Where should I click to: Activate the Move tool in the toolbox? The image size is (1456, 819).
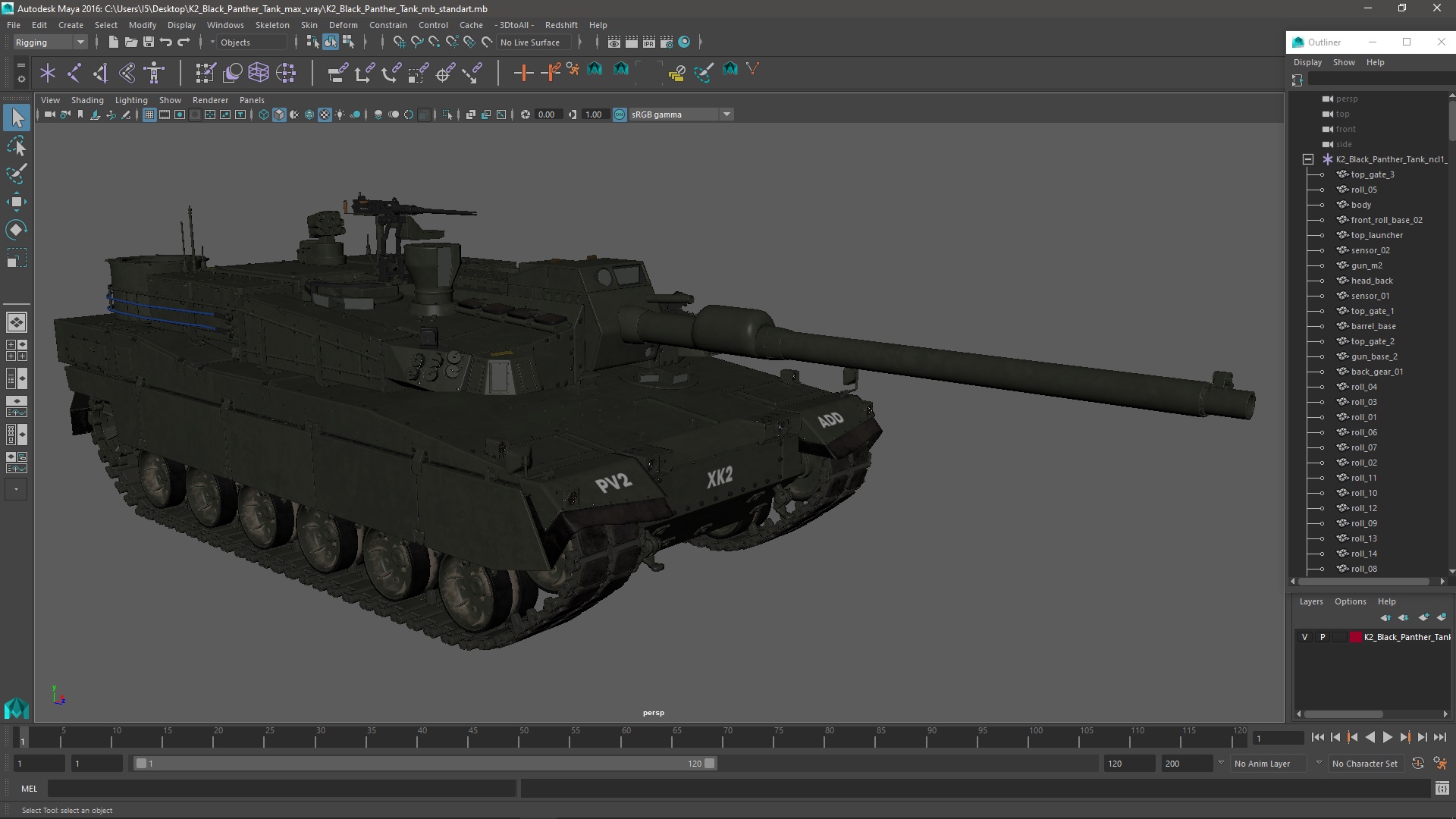[x=17, y=202]
